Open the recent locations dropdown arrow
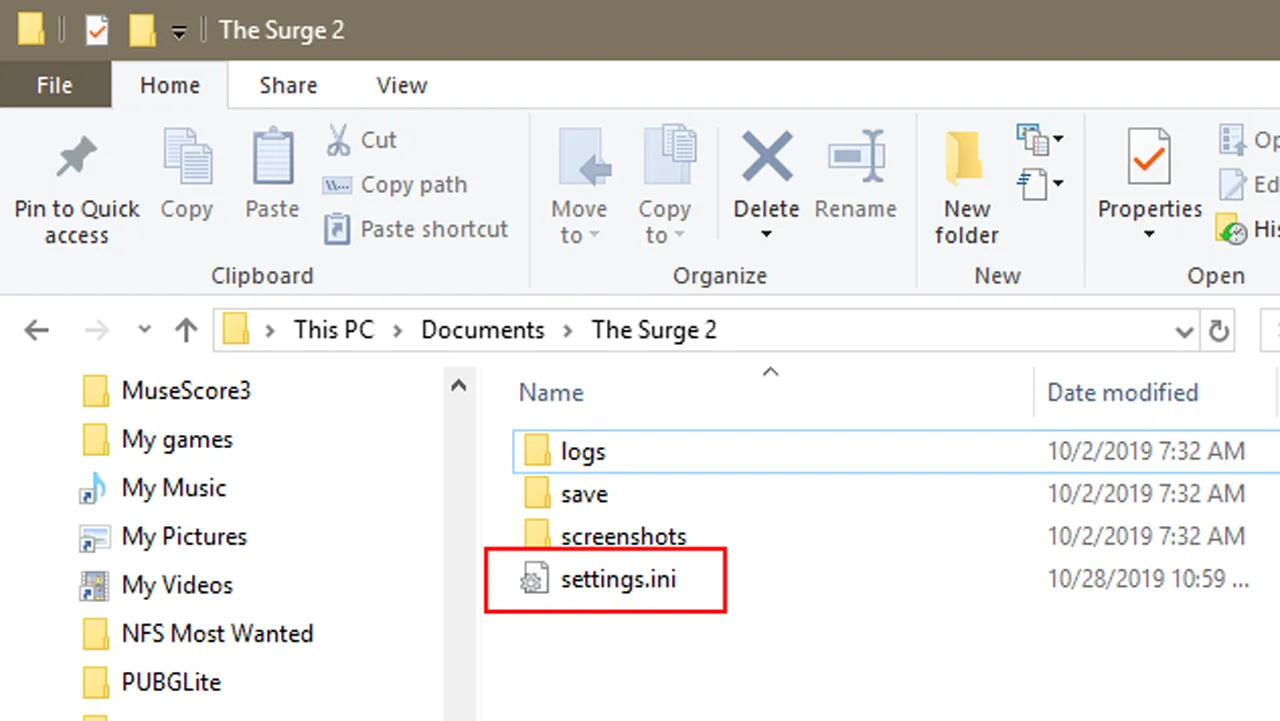 (x=144, y=330)
